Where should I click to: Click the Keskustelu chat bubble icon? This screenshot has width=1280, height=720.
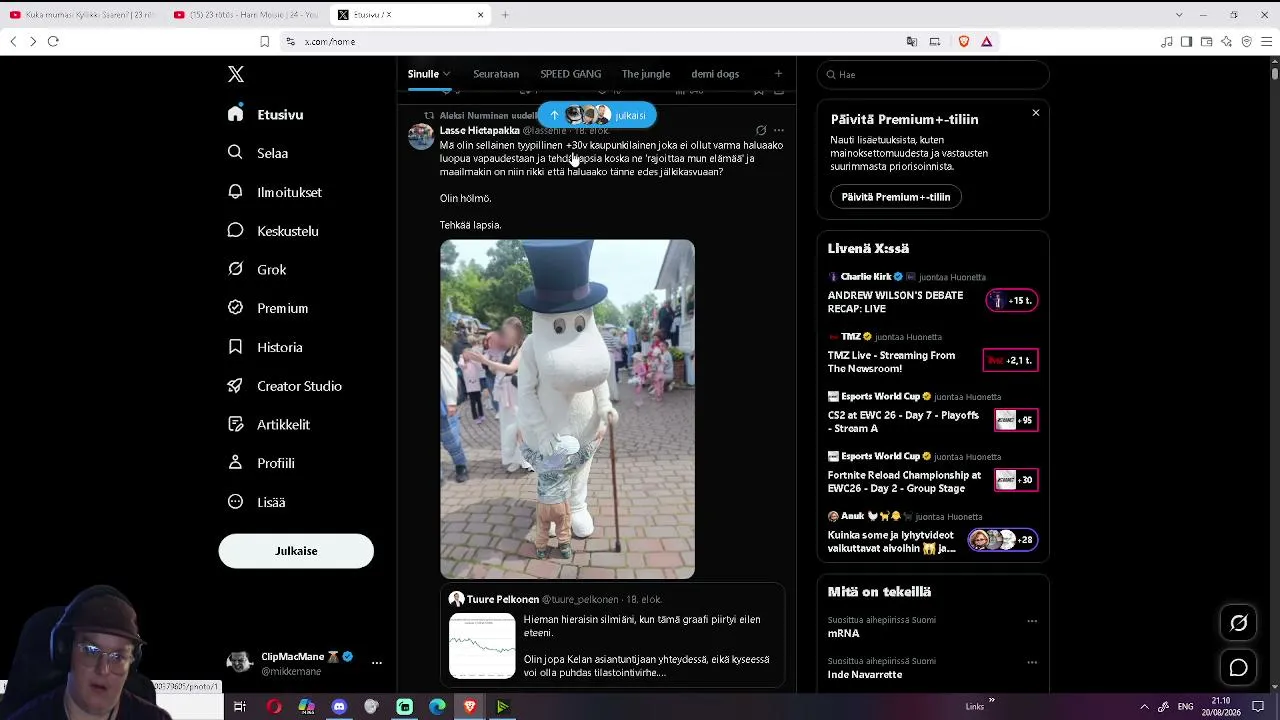235,231
